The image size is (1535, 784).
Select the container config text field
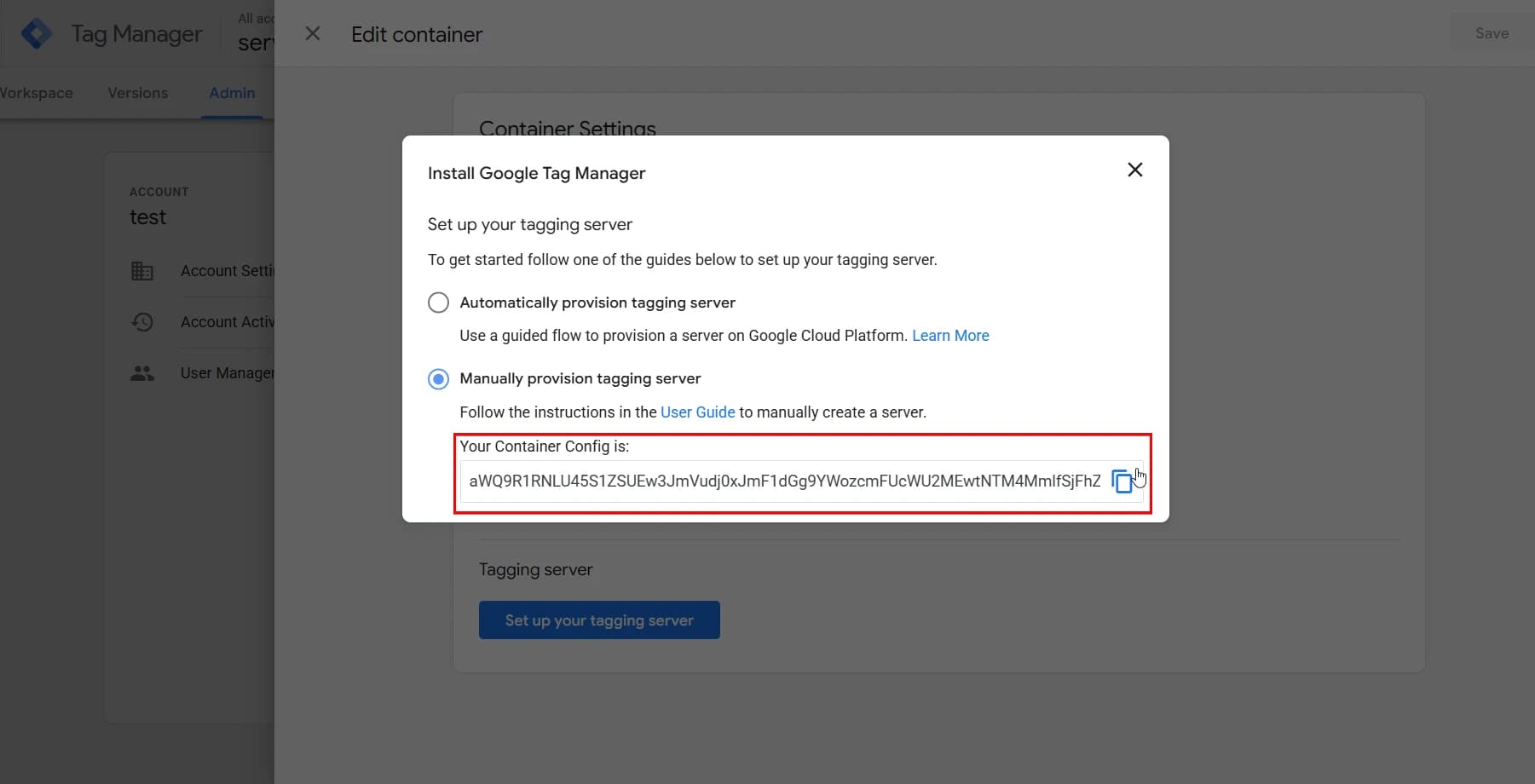click(x=784, y=481)
